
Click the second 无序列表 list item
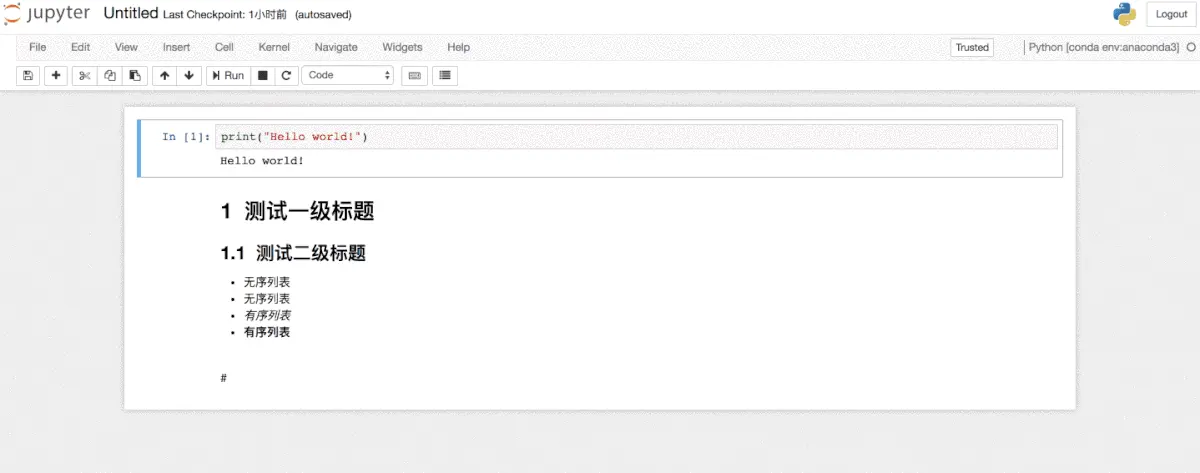pyautogui.click(x=267, y=299)
